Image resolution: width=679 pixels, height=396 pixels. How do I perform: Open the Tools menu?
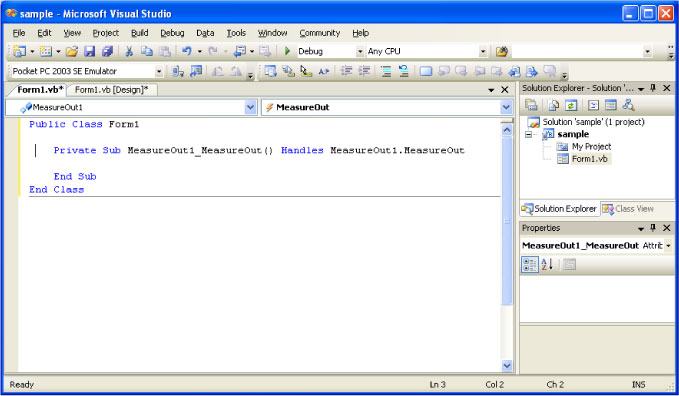236,33
